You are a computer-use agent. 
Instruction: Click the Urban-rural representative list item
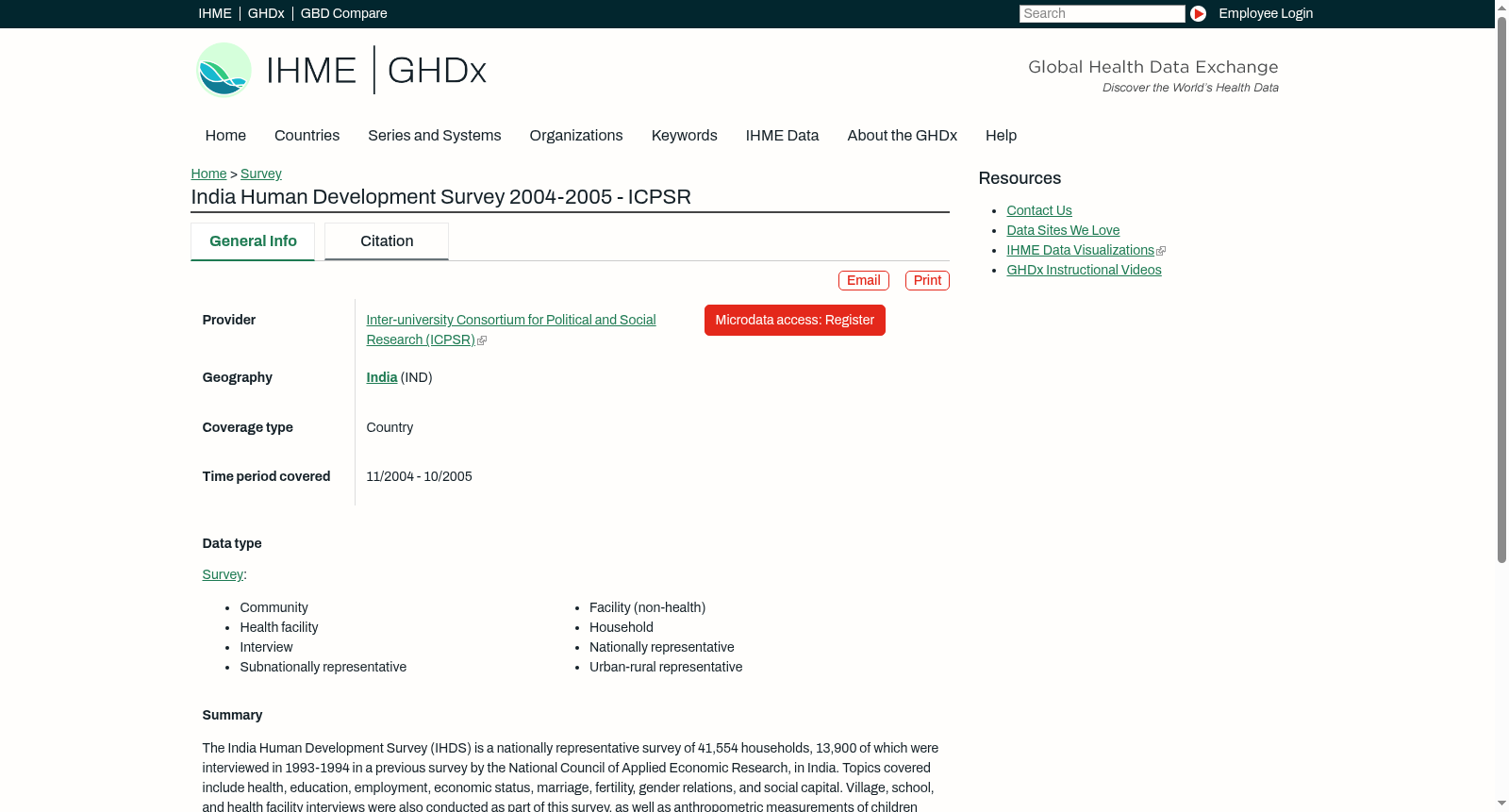pyautogui.click(x=666, y=668)
